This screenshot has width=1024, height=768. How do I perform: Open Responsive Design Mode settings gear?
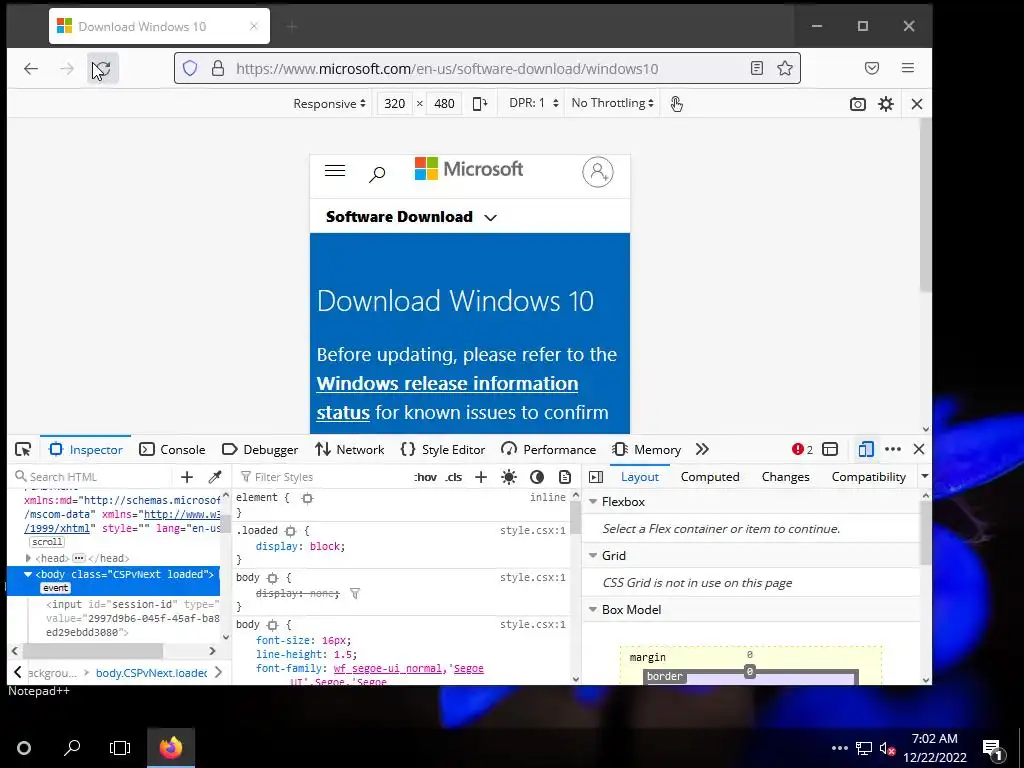tap(886, 104)
